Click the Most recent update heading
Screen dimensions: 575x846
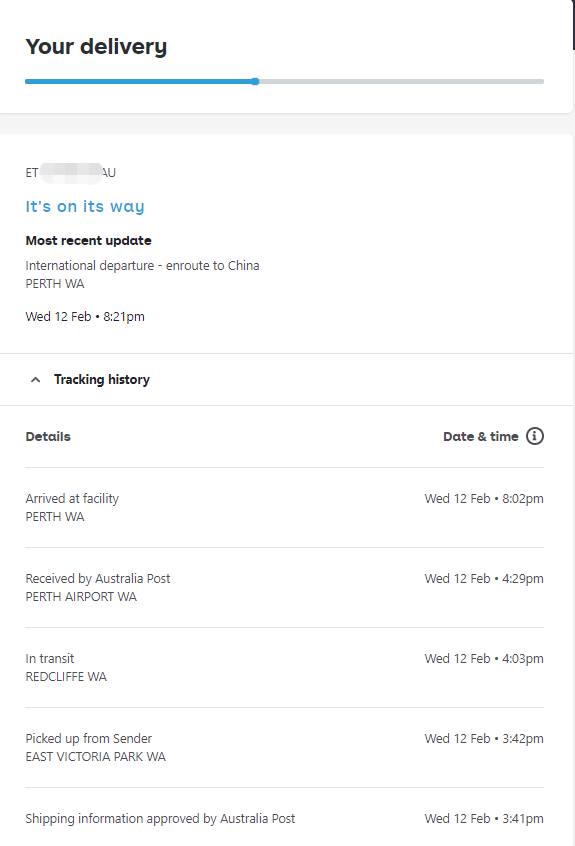(88, 241)
